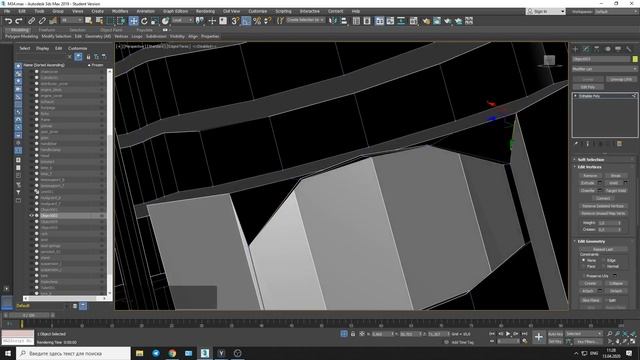Click the object color swatch
Screen dimensions: 640x360
[x=635, y=59]
